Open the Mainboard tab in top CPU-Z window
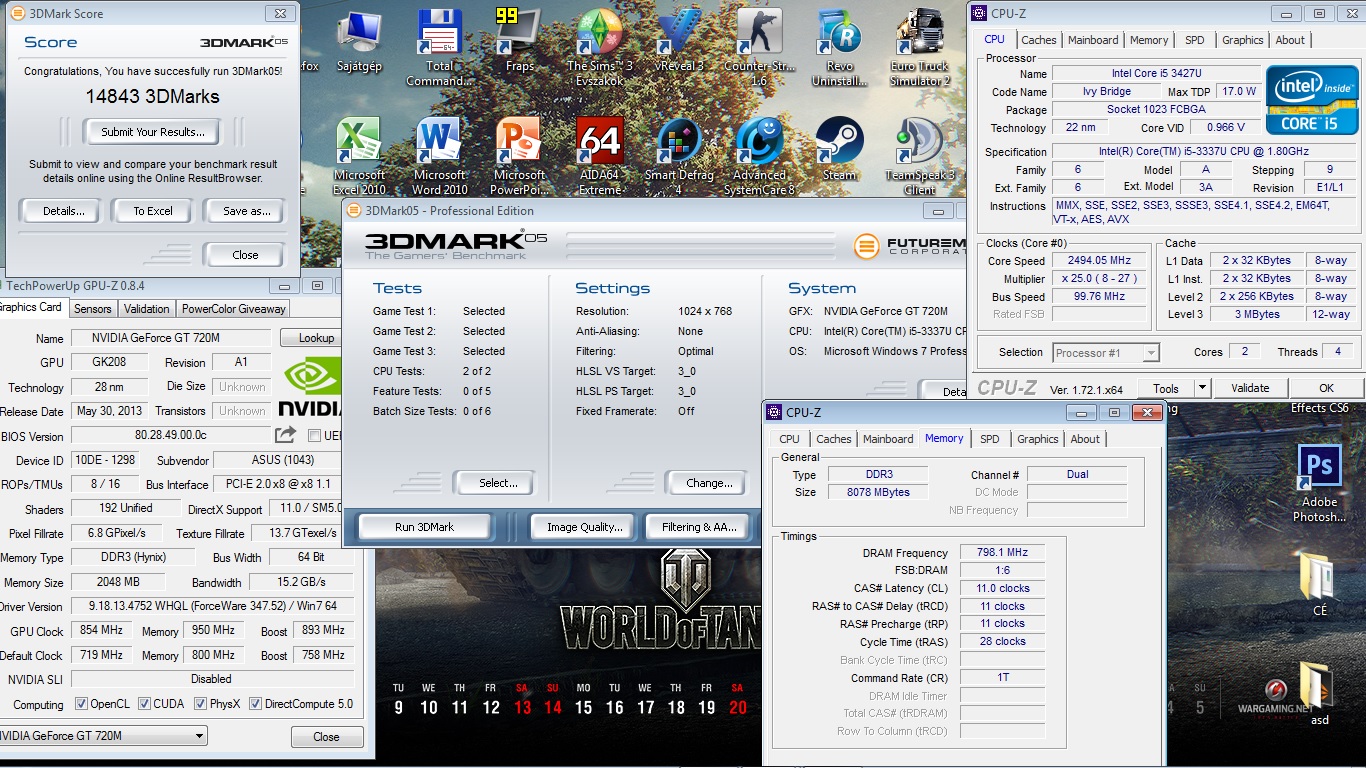 point(1093,40)
